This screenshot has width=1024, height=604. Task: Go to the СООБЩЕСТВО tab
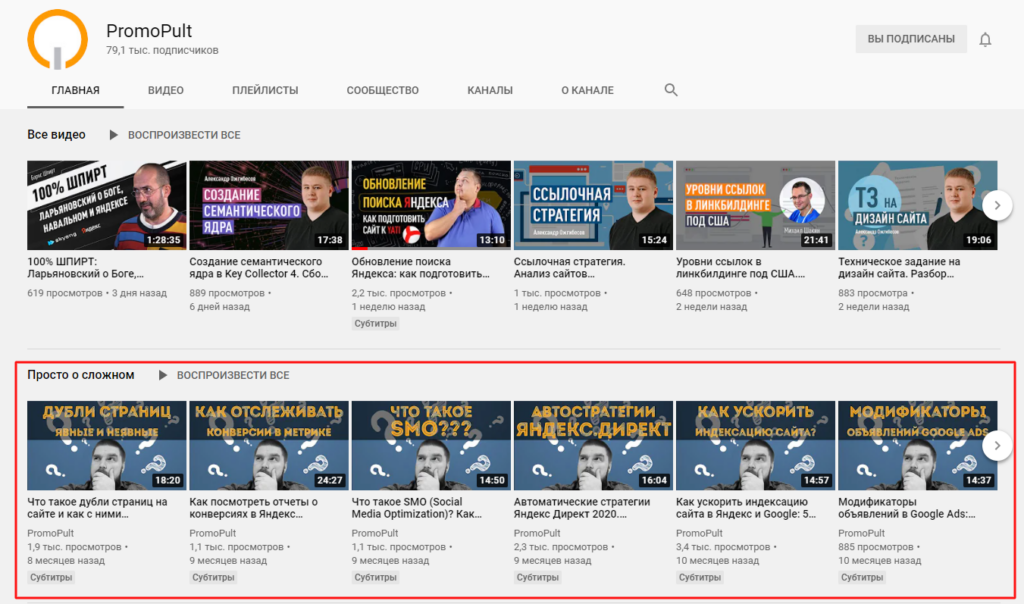pos(383,90)
